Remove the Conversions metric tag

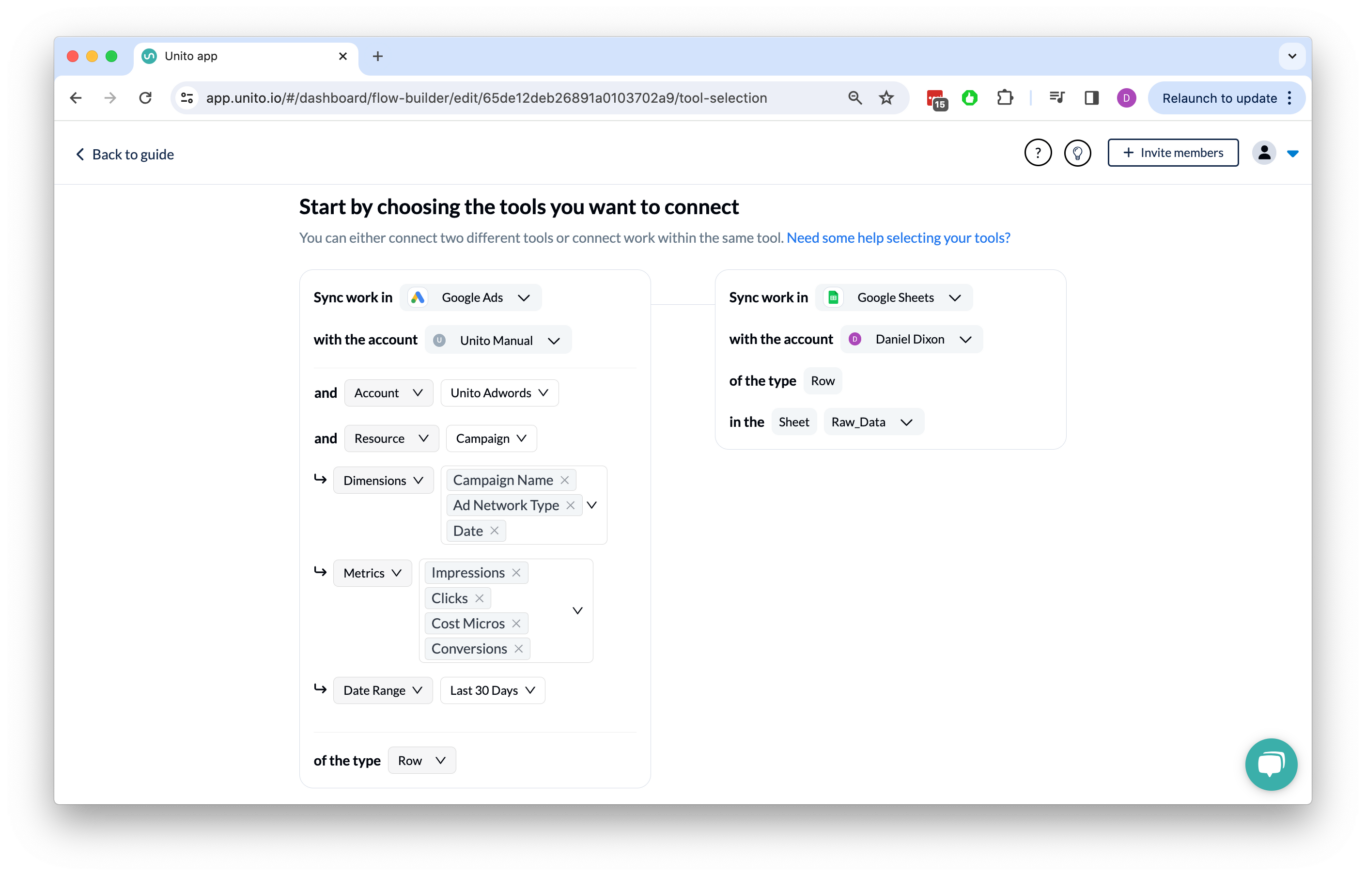518,649
